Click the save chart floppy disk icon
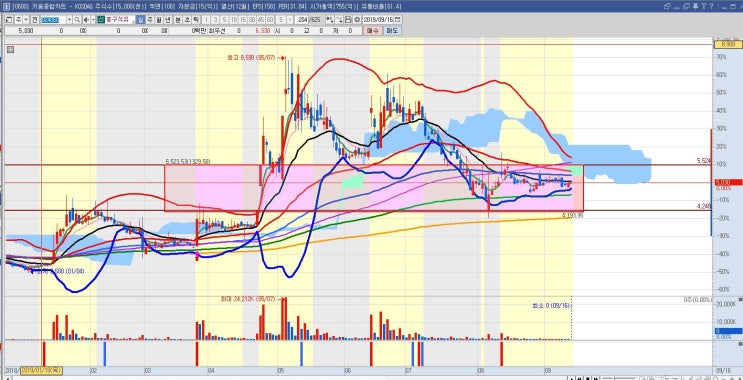This screenshot has height=380, width=743. coord(348,20)
